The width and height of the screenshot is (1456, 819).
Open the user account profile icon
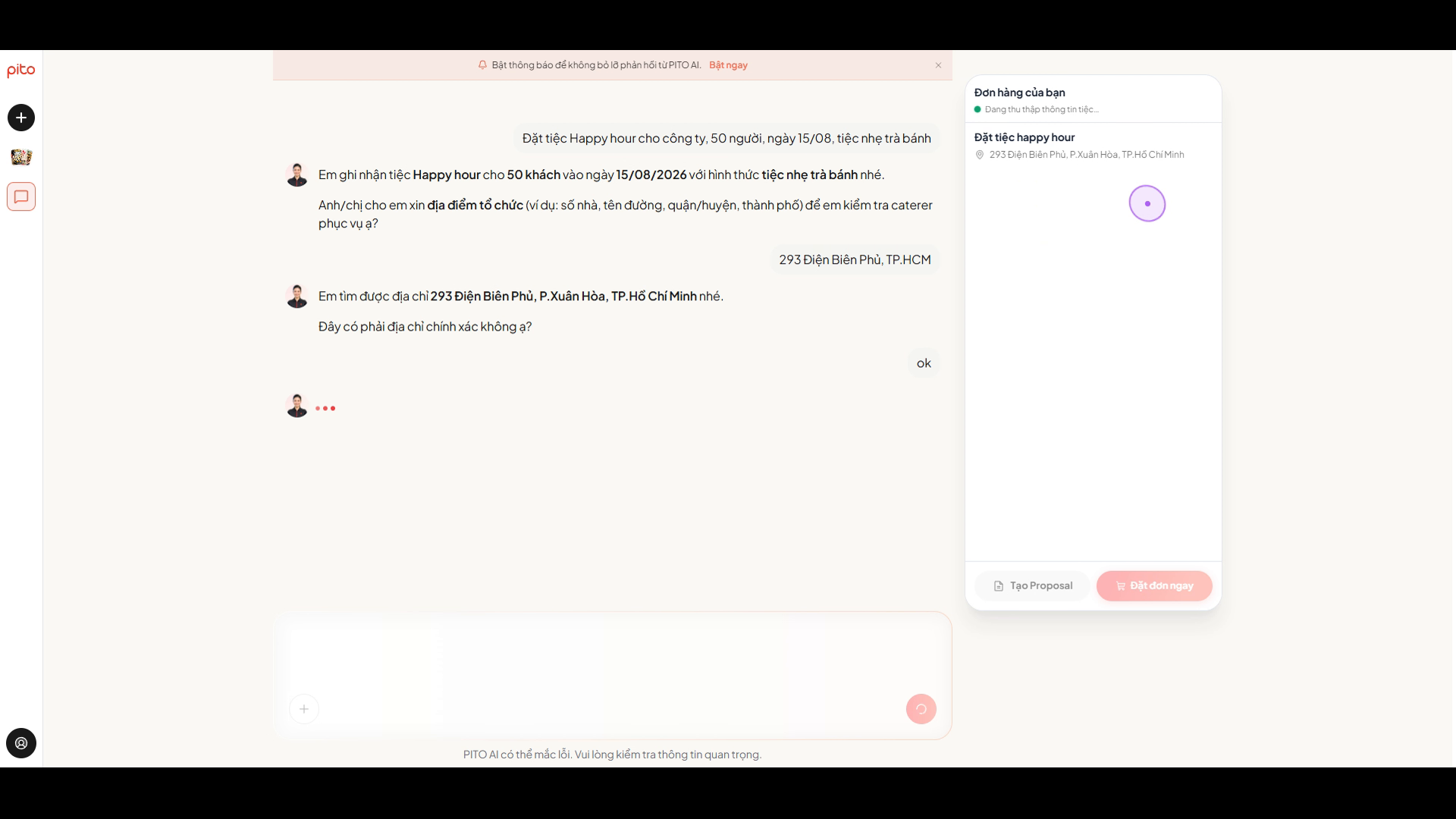tap(21, 743)
